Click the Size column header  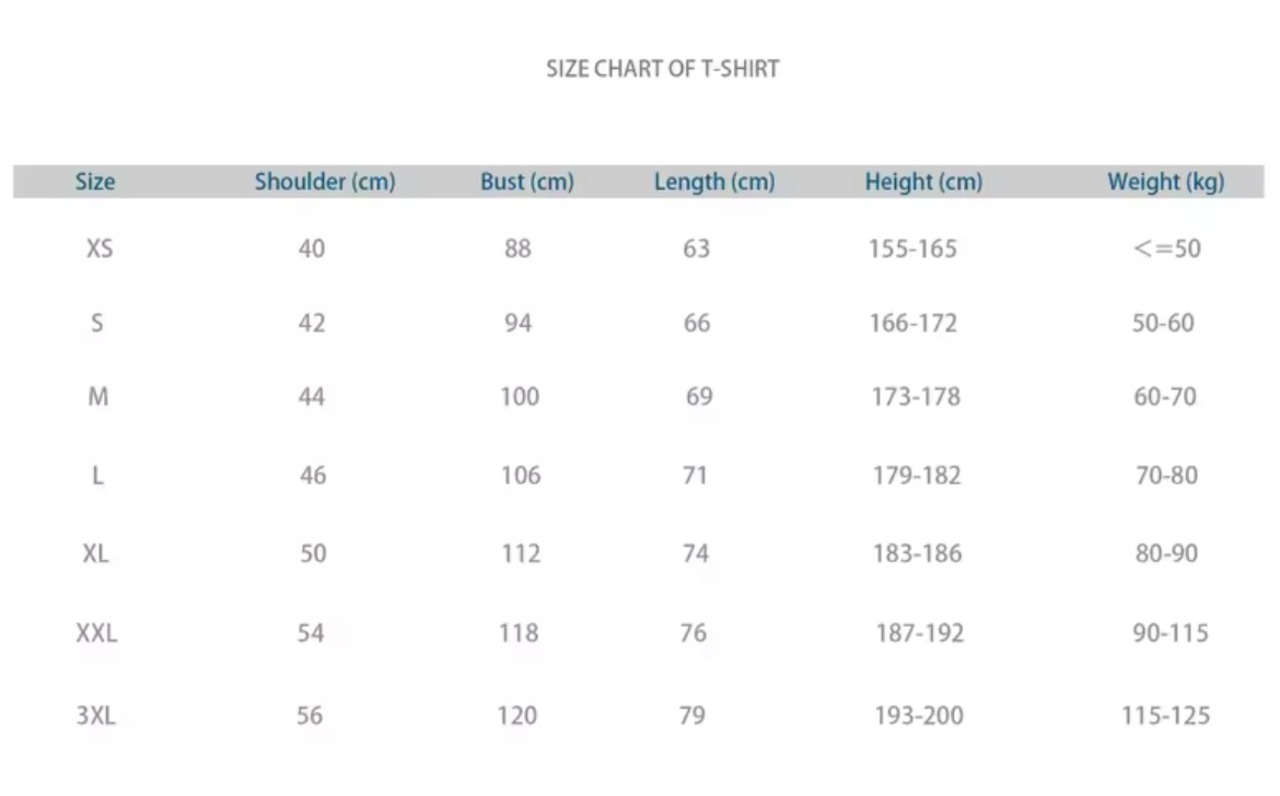point(95,182)
